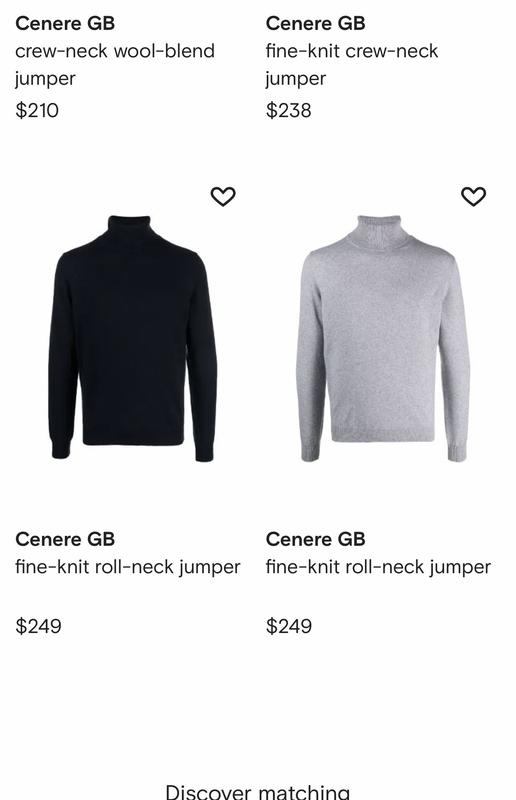Click the grey jumper's ribbed collar
Viewport: 516px width, 800px height.
pos(378,230)
